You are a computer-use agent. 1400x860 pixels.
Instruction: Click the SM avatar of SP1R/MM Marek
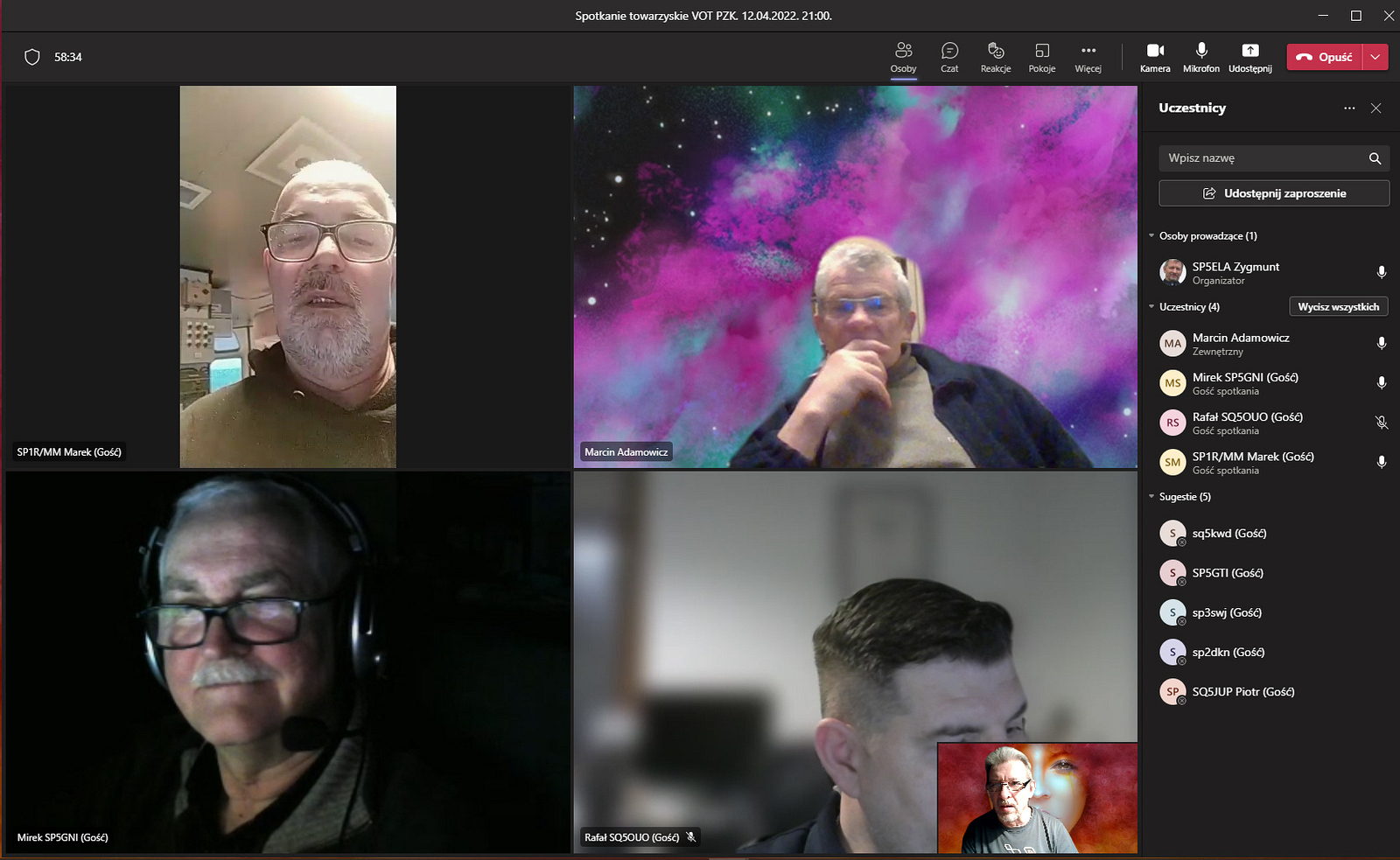coord(1172,462)
